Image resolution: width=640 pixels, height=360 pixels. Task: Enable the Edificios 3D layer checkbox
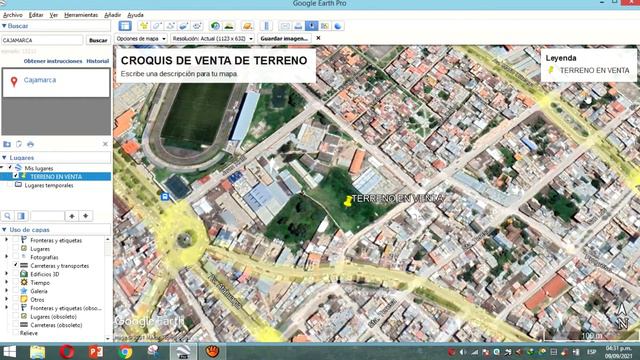point(16,274)
